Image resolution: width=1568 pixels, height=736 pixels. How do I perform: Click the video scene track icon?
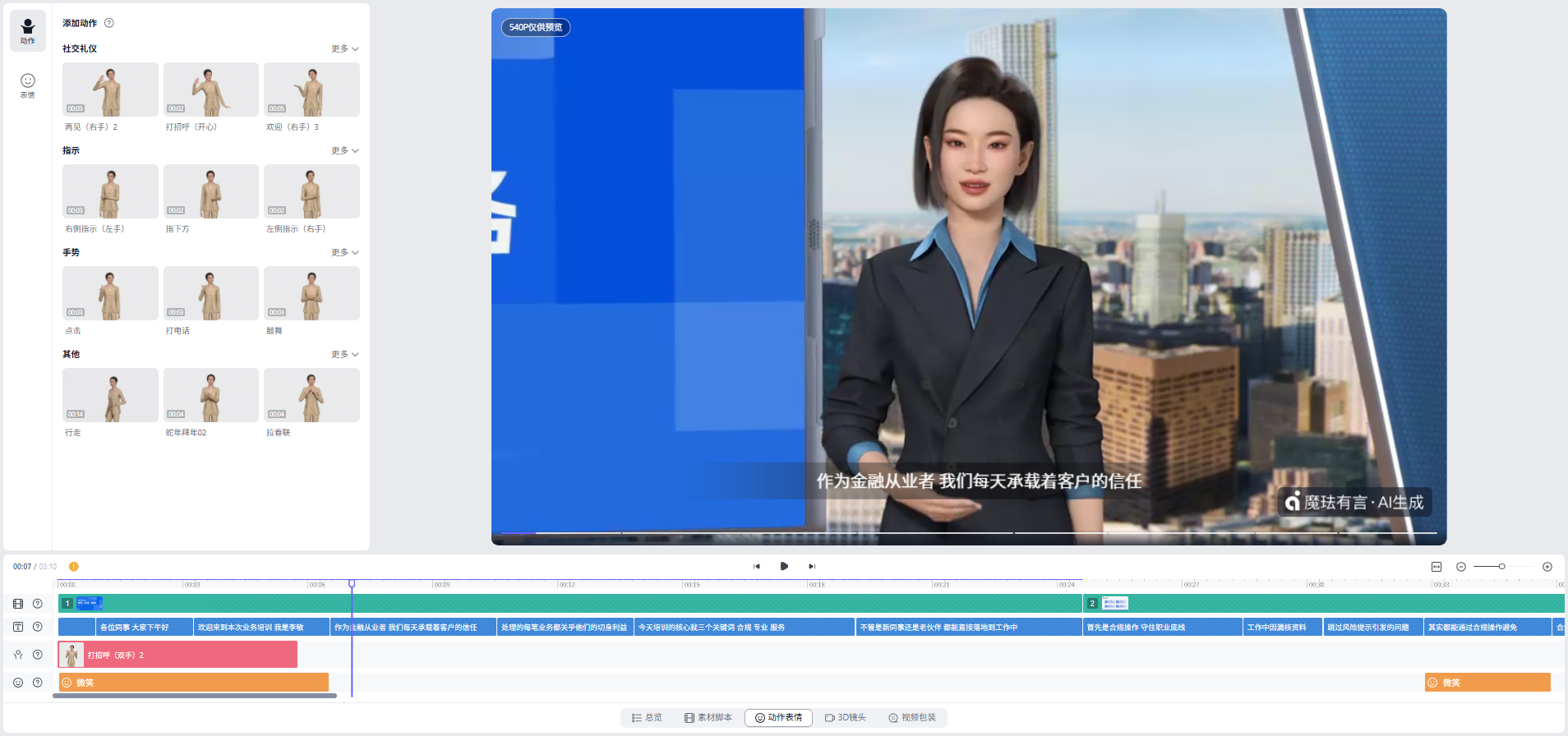(18, 604)
